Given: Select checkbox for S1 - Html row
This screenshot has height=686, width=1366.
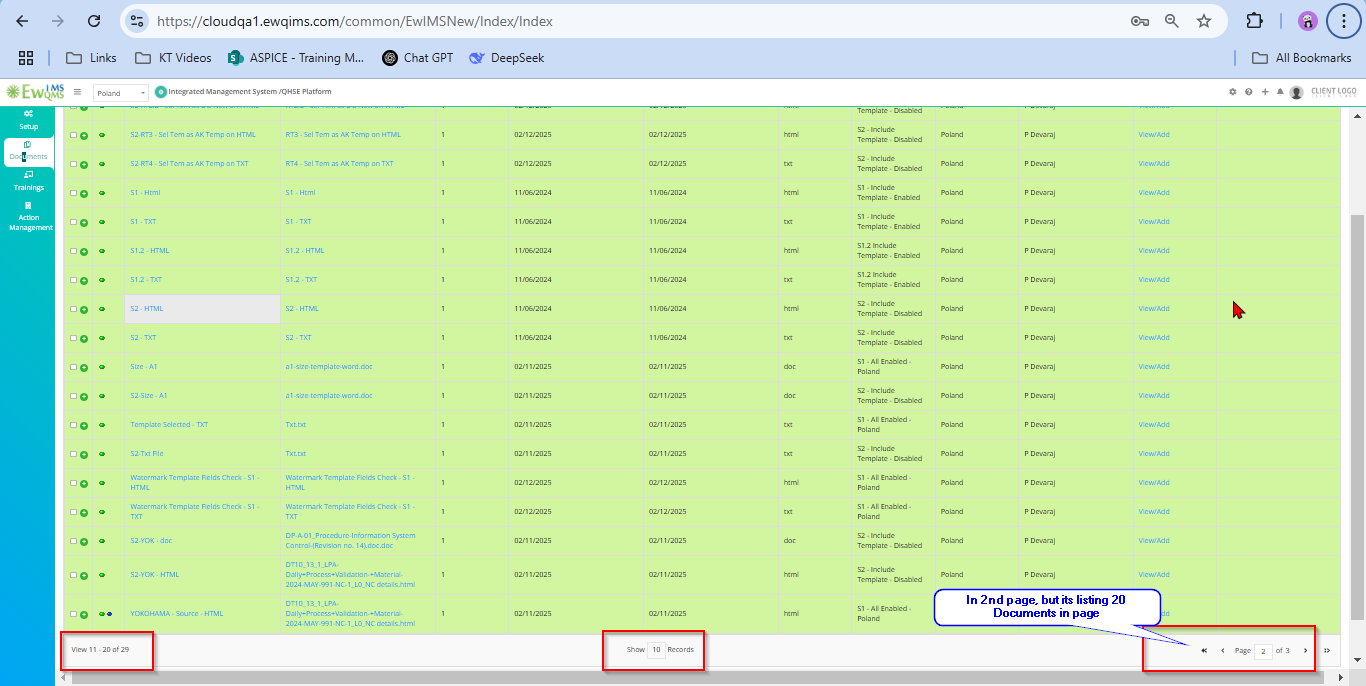Looking at the screenshot, I should [x=73, y=193].
